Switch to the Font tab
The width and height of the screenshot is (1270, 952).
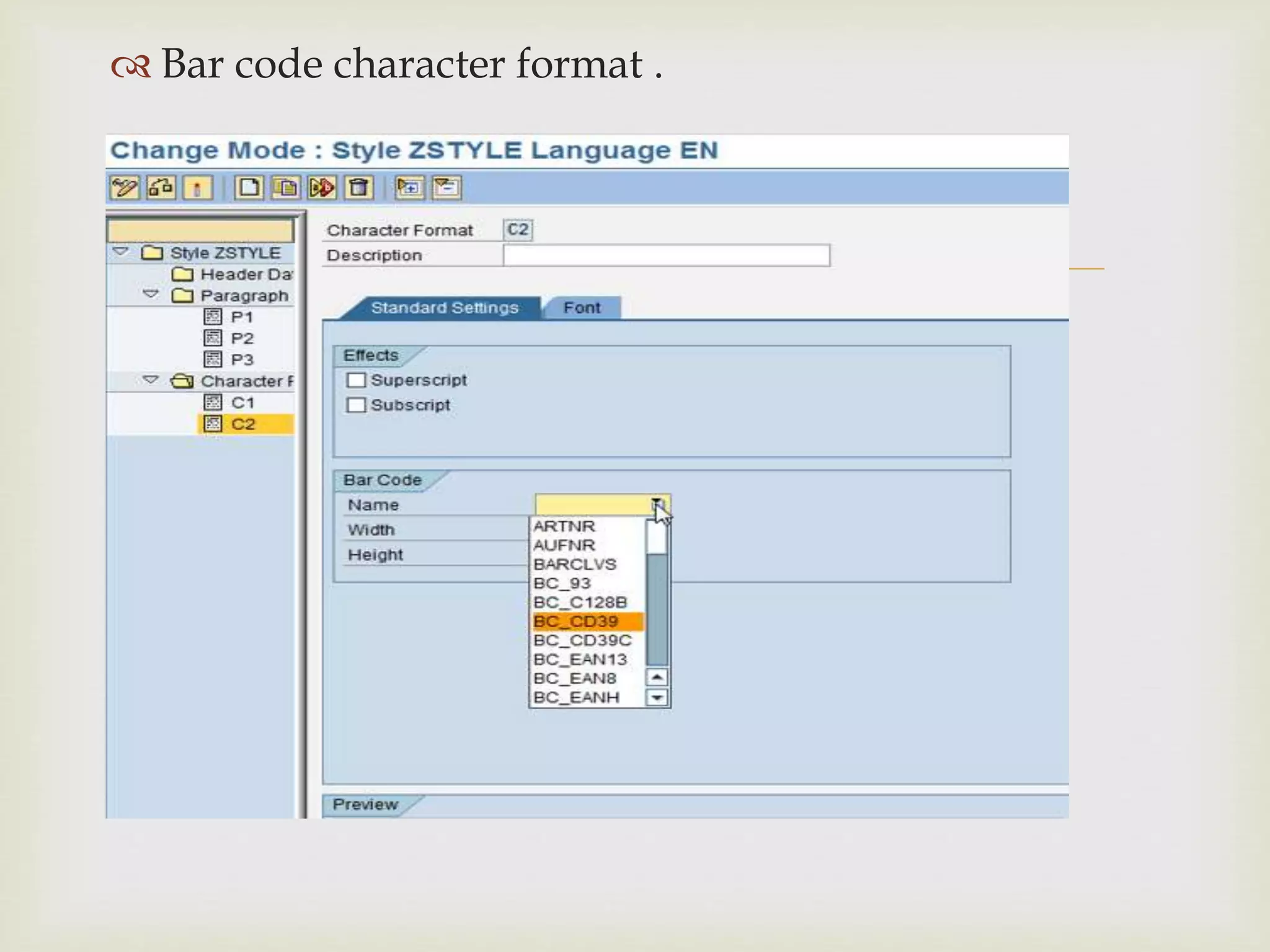click(x=582, y=308)
